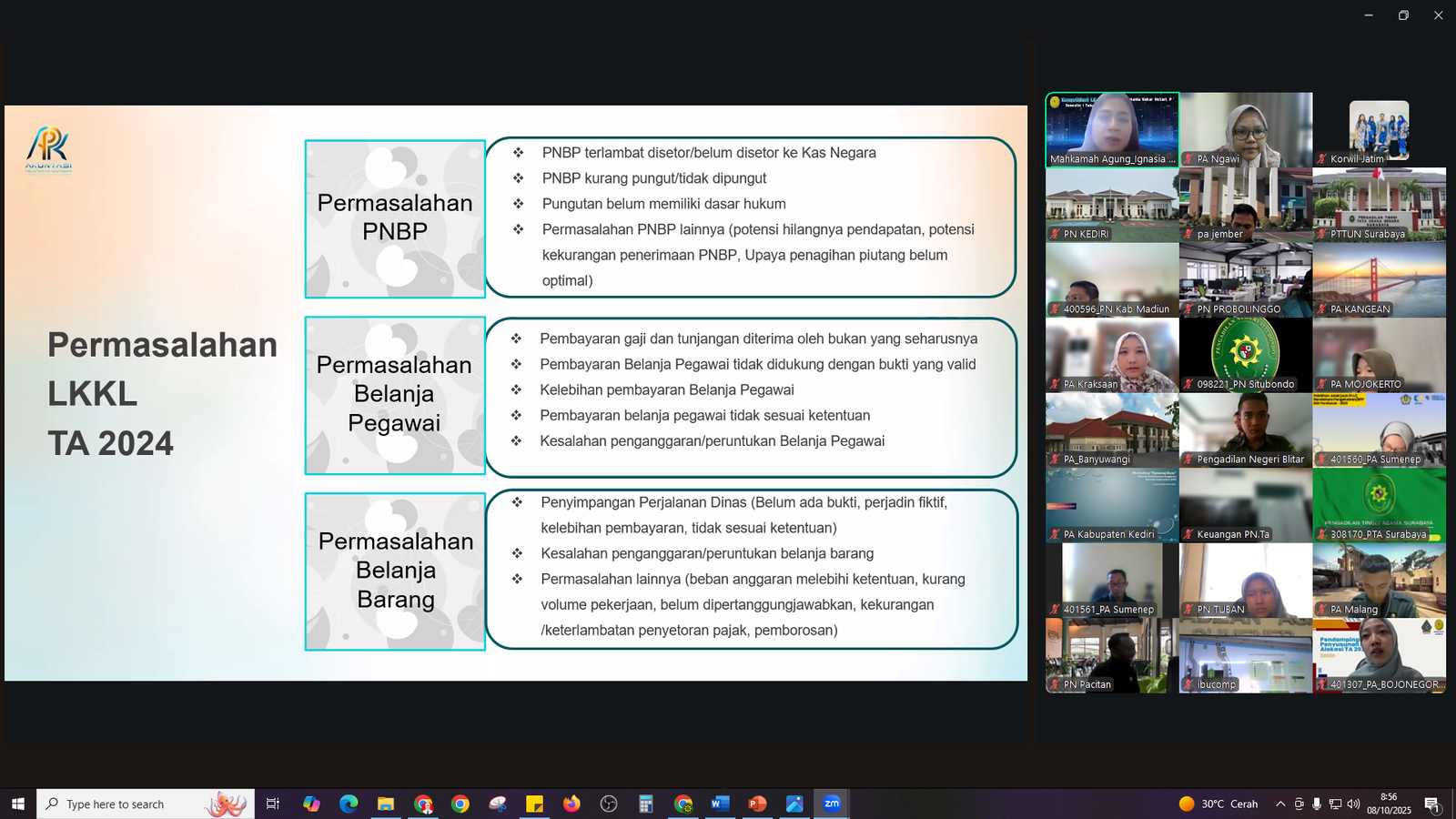The image size is (1456, 819).
Task: Open the Windows Start menu
Action: (17, 804)
